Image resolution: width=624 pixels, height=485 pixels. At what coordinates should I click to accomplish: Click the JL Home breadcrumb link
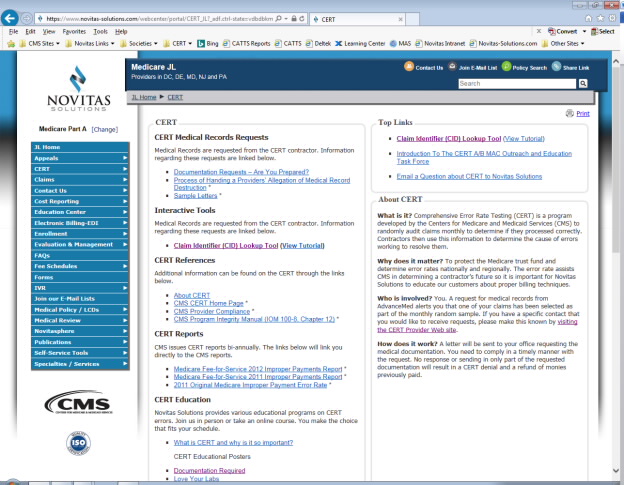(144, 97)
